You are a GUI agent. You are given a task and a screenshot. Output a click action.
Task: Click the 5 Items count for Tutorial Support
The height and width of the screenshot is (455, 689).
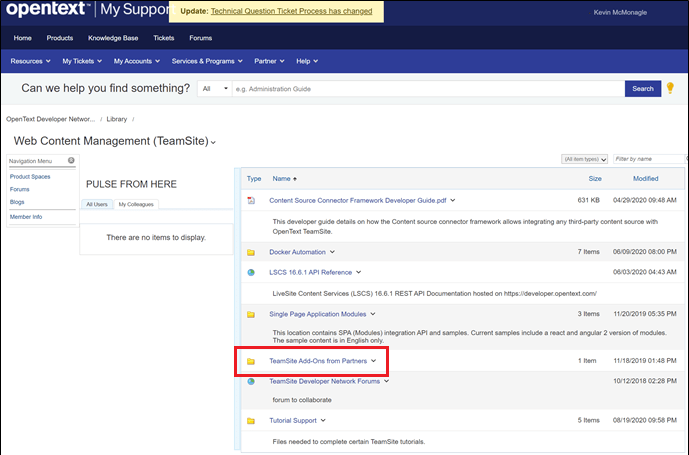[588, 421]
